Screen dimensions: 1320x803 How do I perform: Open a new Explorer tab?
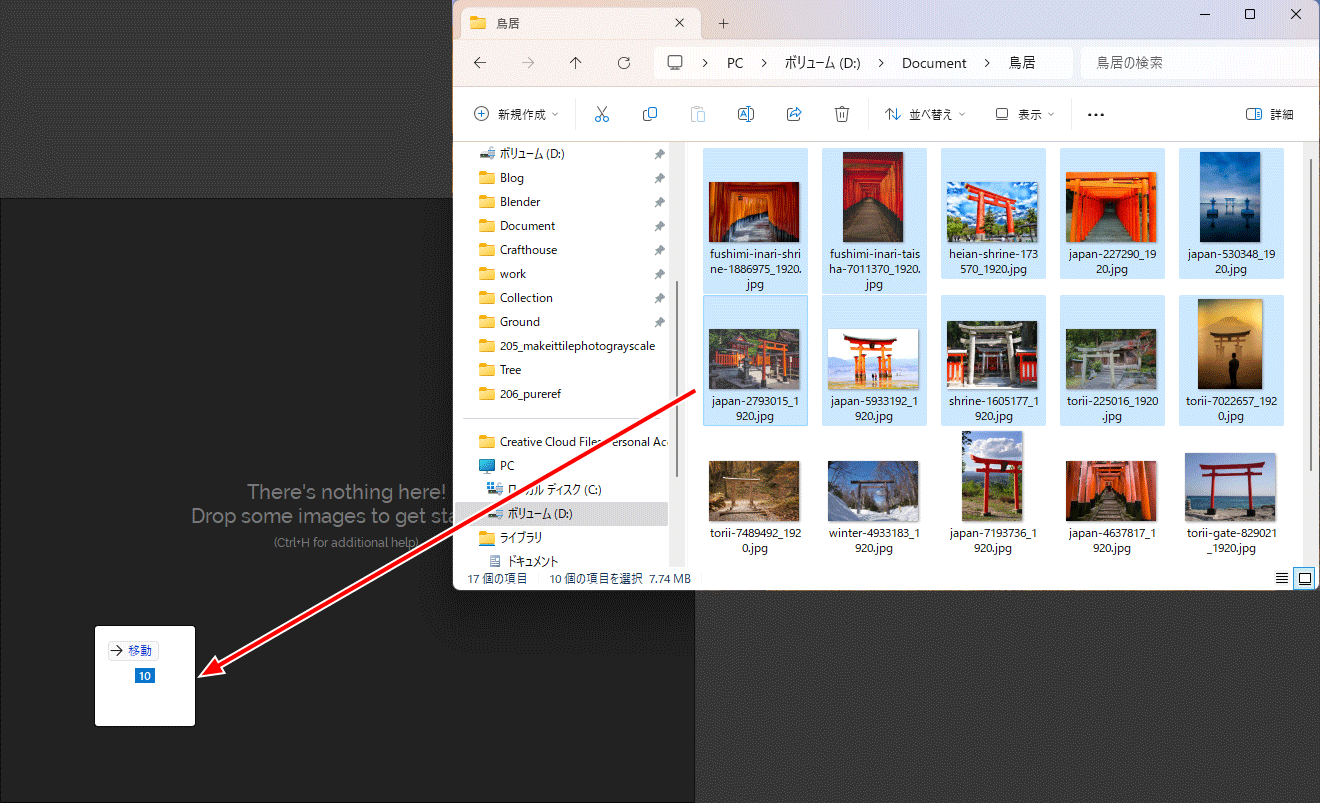[723, 22]
